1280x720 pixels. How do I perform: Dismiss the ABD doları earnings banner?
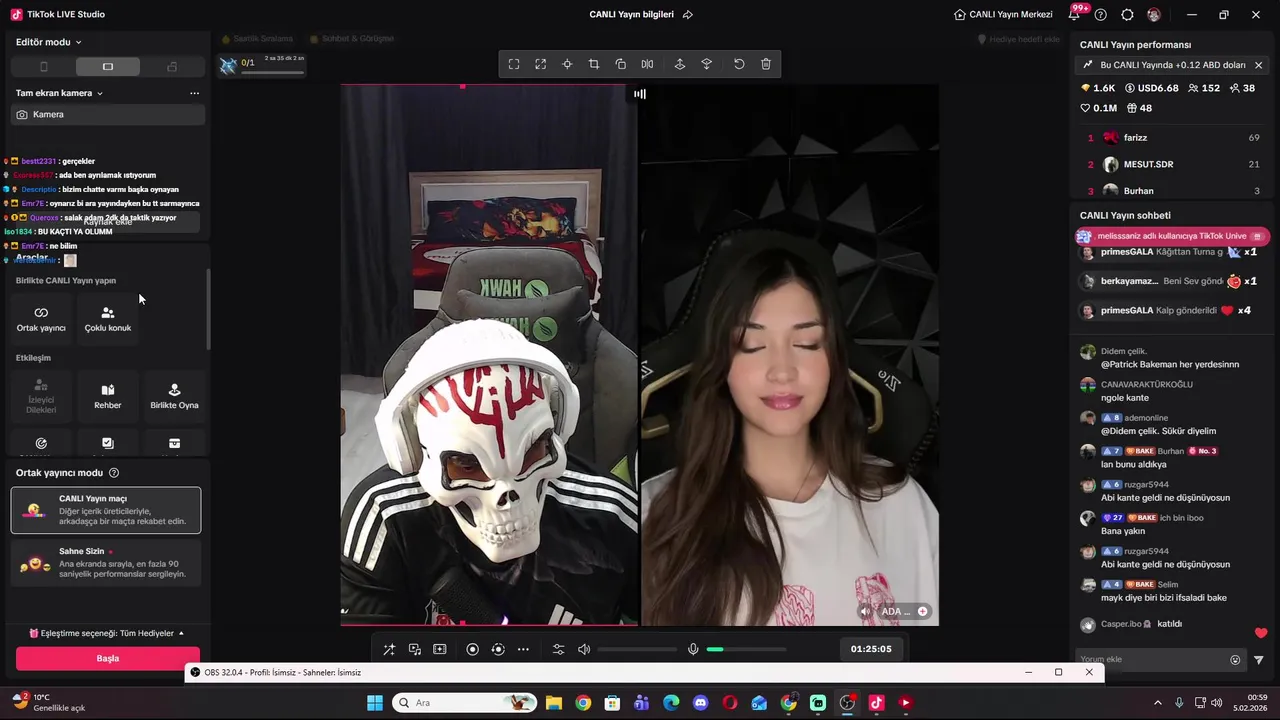point(1258,65)
